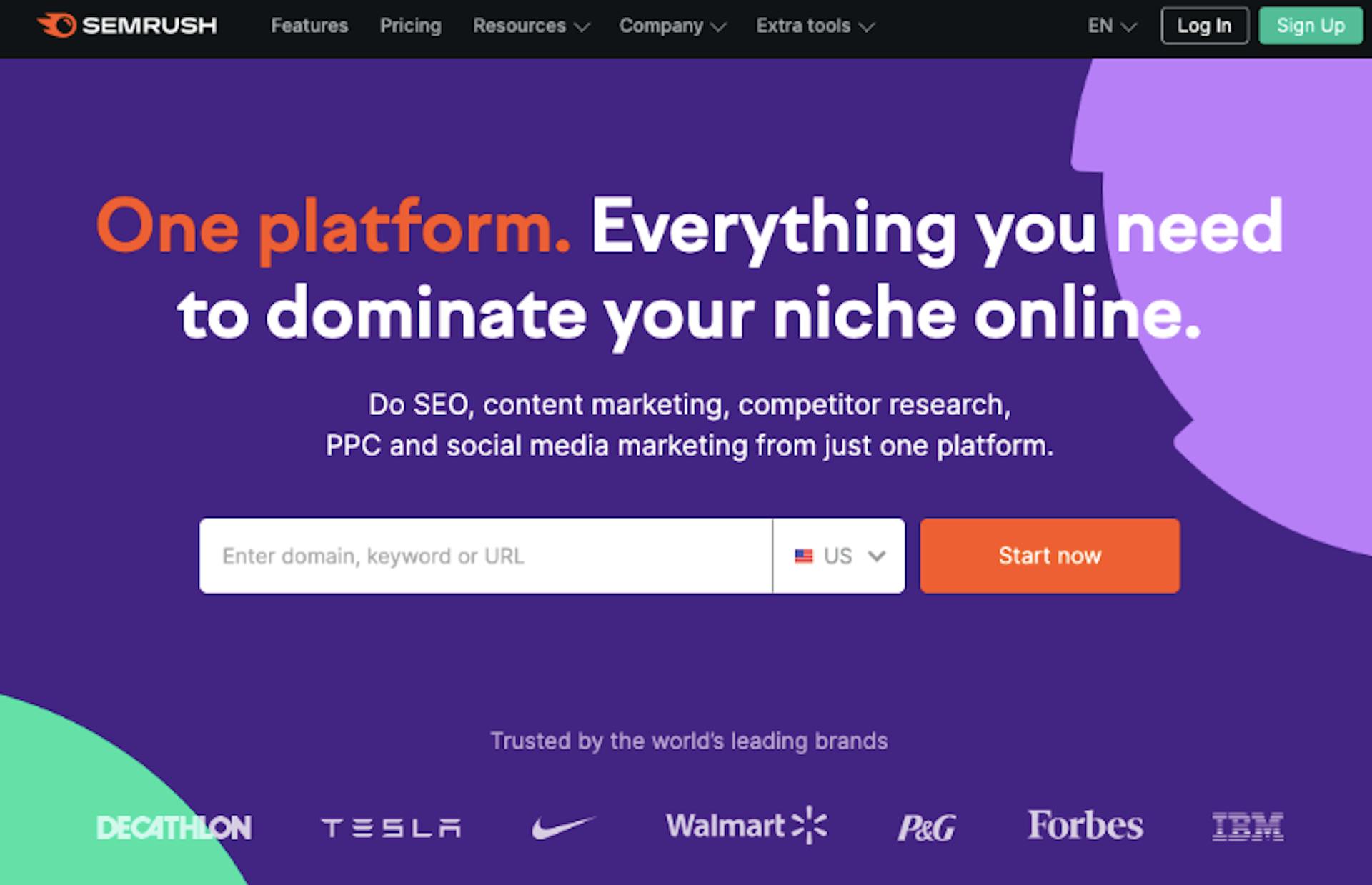
Task: Expand the Extra tools menu
Action: [815, 26]
